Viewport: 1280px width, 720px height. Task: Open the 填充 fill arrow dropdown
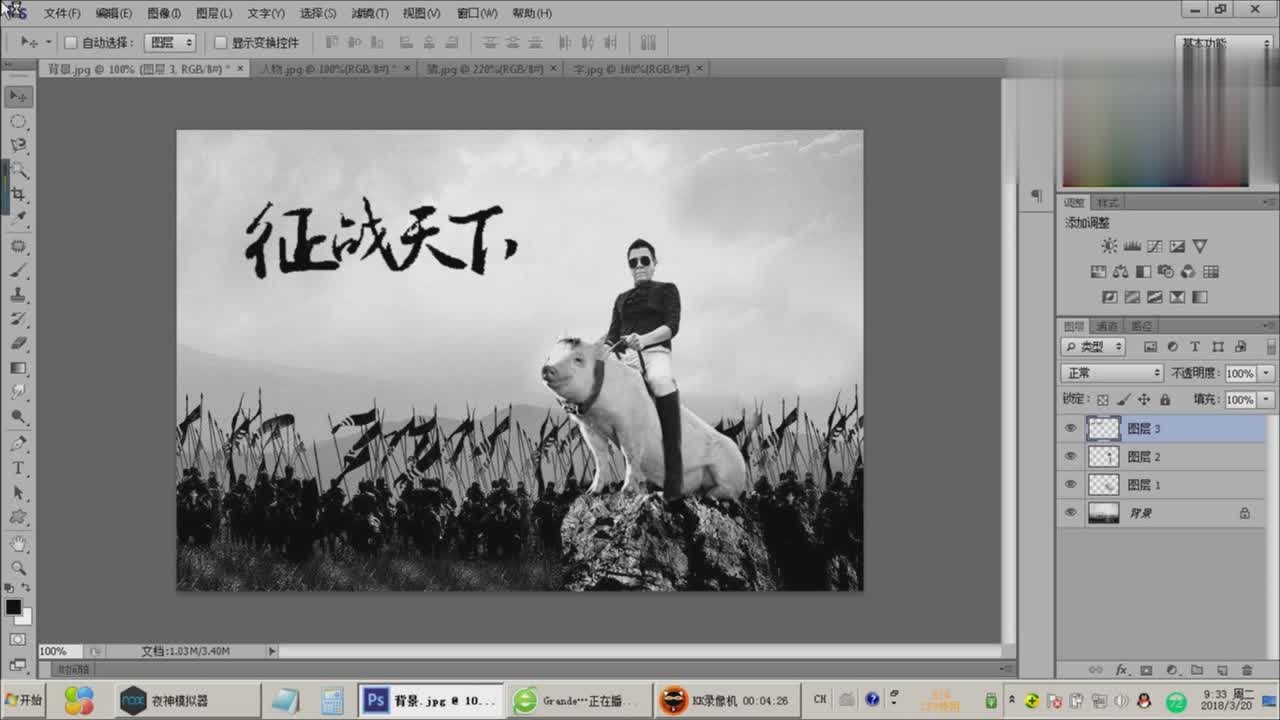point(1267,400)
